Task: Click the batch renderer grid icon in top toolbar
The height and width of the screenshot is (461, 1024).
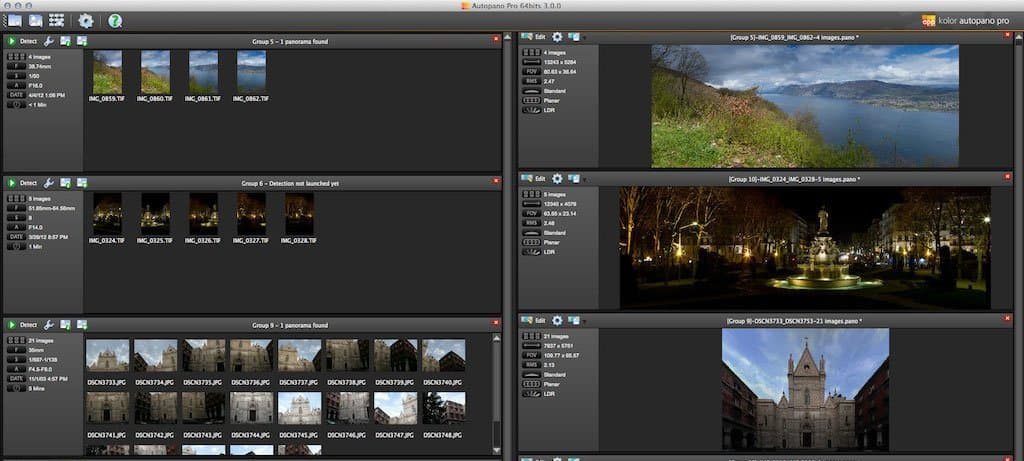Action: [56, 20]
